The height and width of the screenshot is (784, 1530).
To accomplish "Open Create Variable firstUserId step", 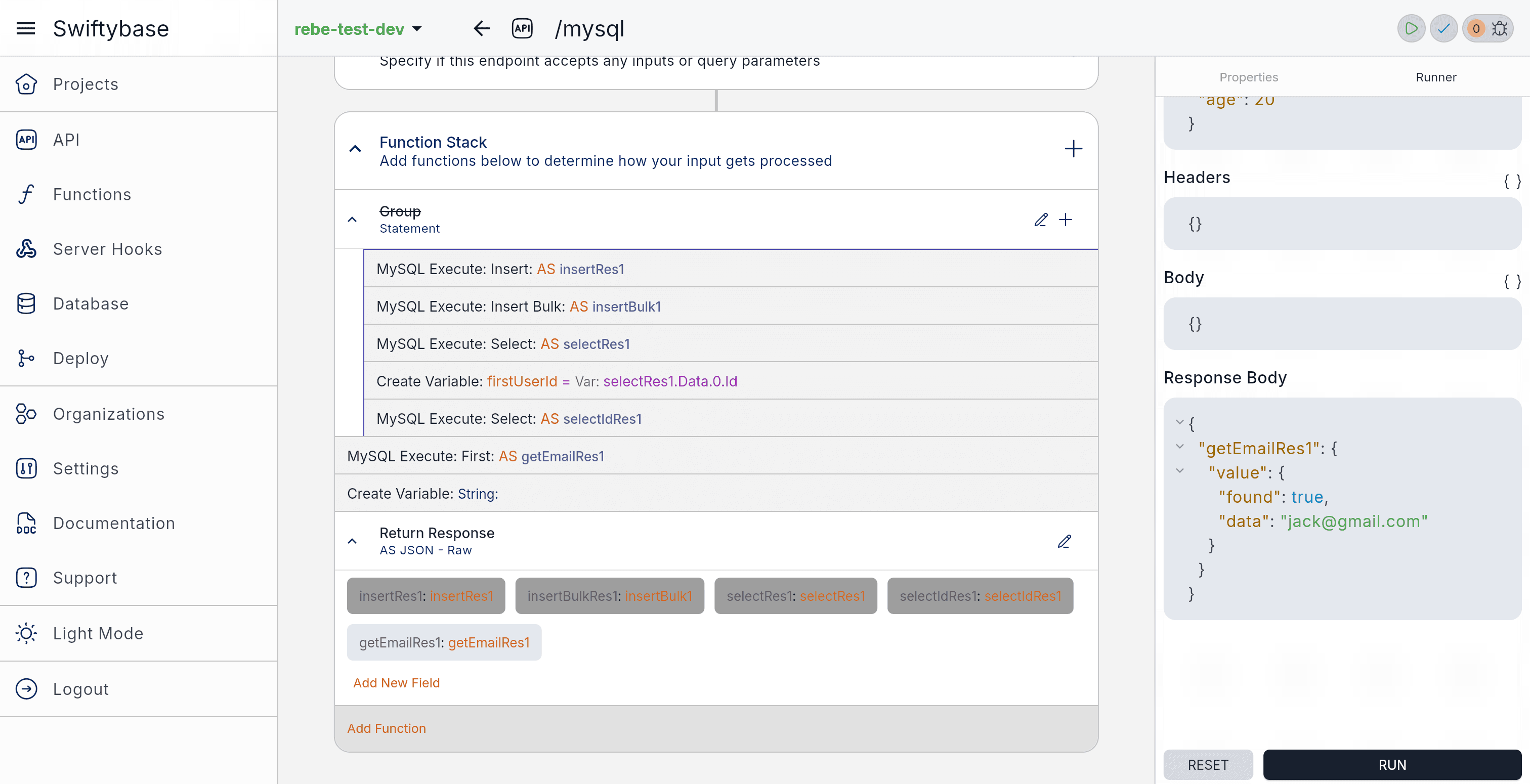I will point(731,381).
